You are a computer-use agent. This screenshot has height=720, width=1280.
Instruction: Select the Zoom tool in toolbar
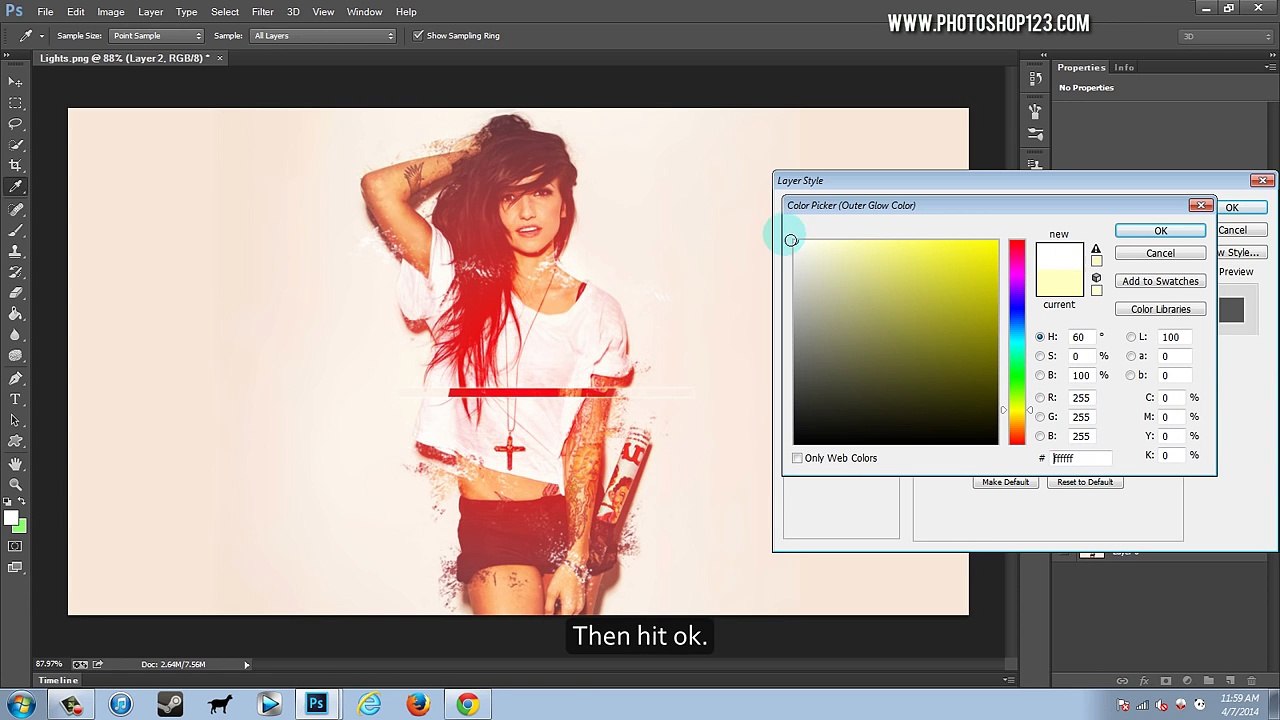click(15, 485)
